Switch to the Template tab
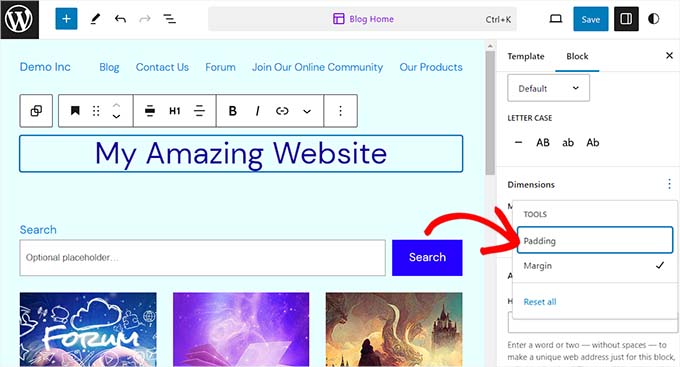Screen dimensions: 680x367 coord(526,56)
